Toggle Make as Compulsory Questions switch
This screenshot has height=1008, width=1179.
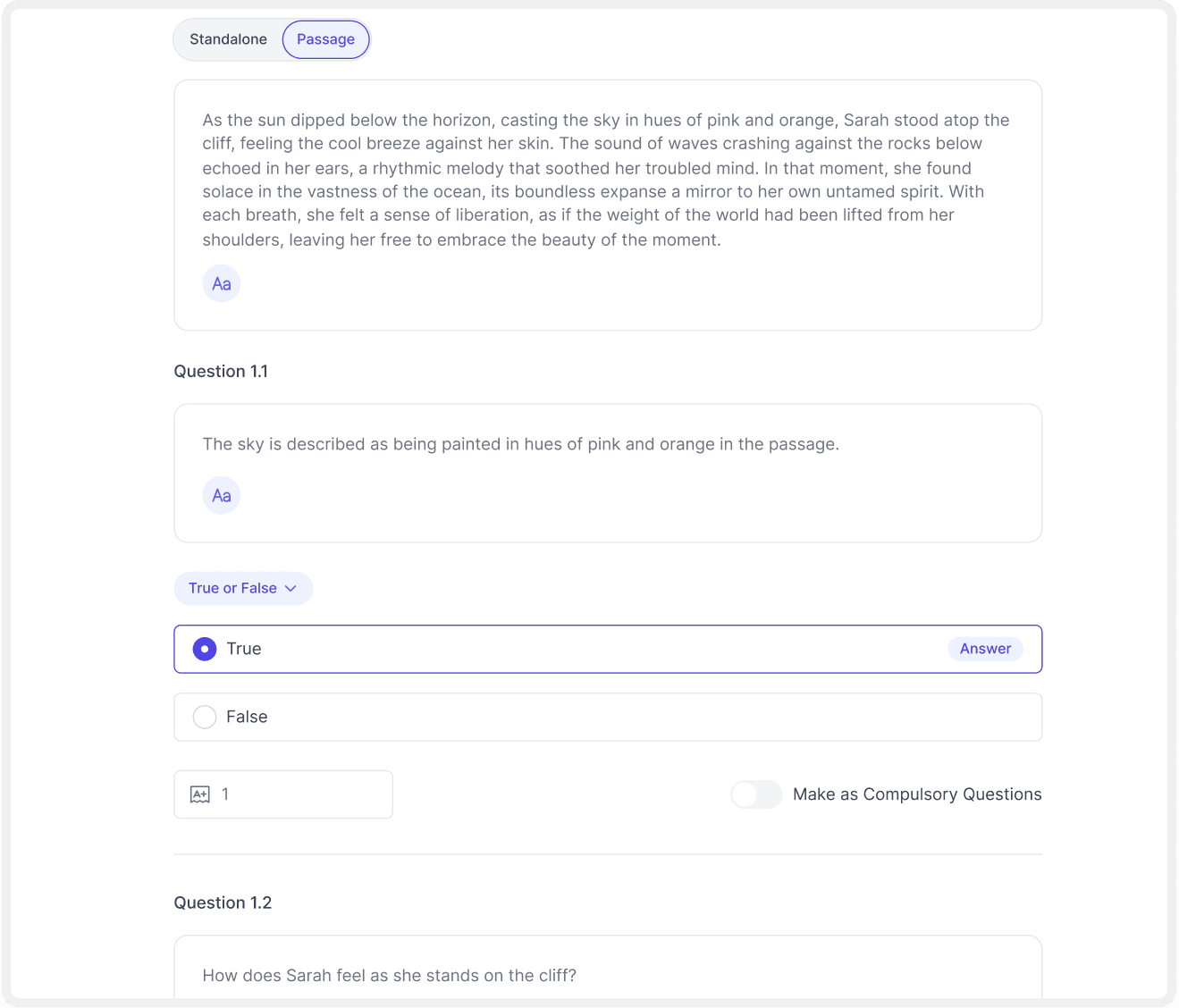click(x=756, y=794)
